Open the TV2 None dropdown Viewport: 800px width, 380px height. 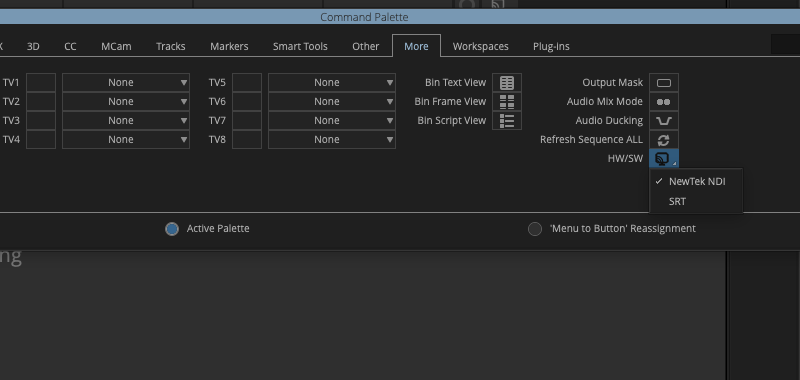126,102
